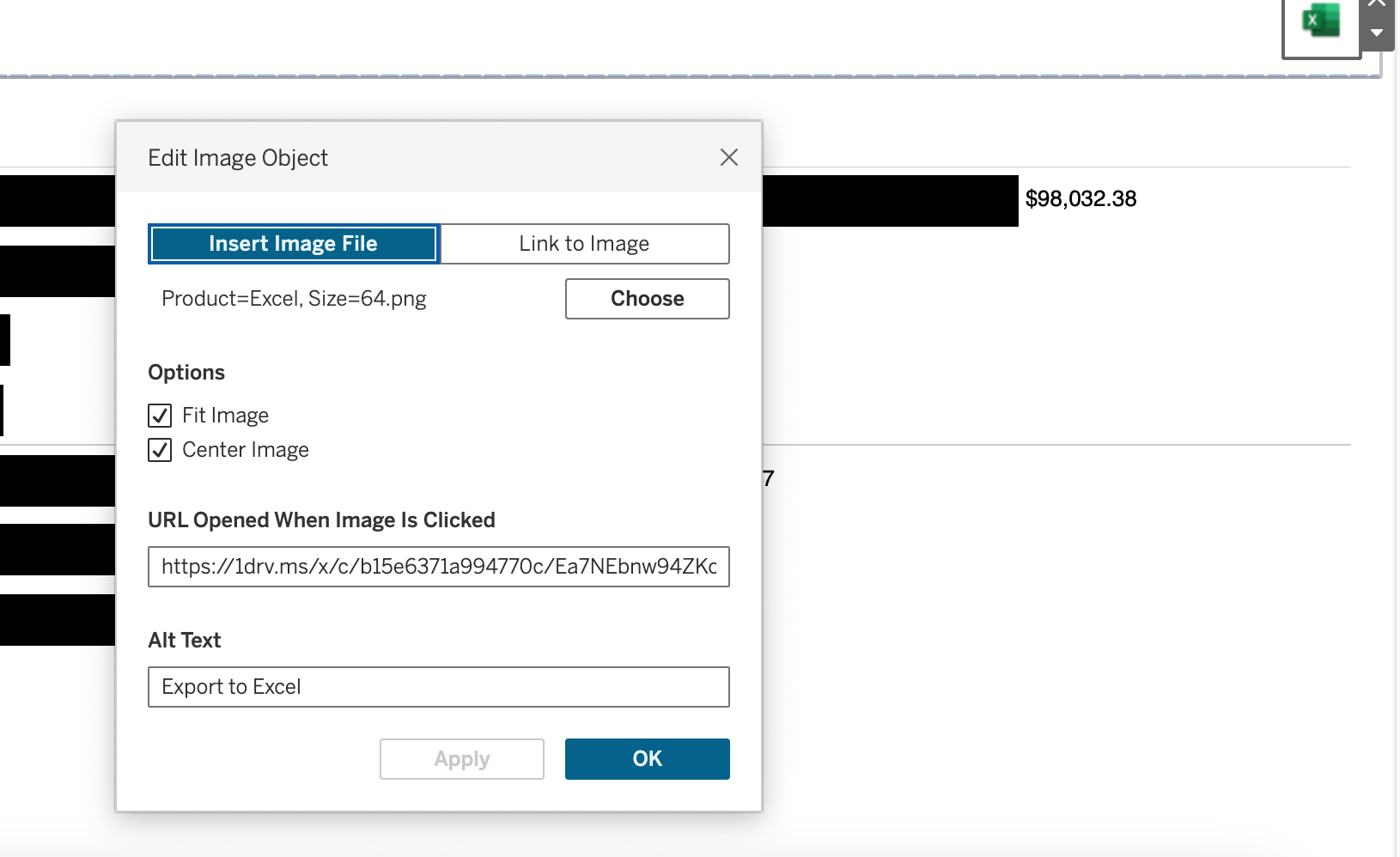Screen dimensions: 1400x857
Task: Click the Edit Image Object title bar
Action: point(429,158)
